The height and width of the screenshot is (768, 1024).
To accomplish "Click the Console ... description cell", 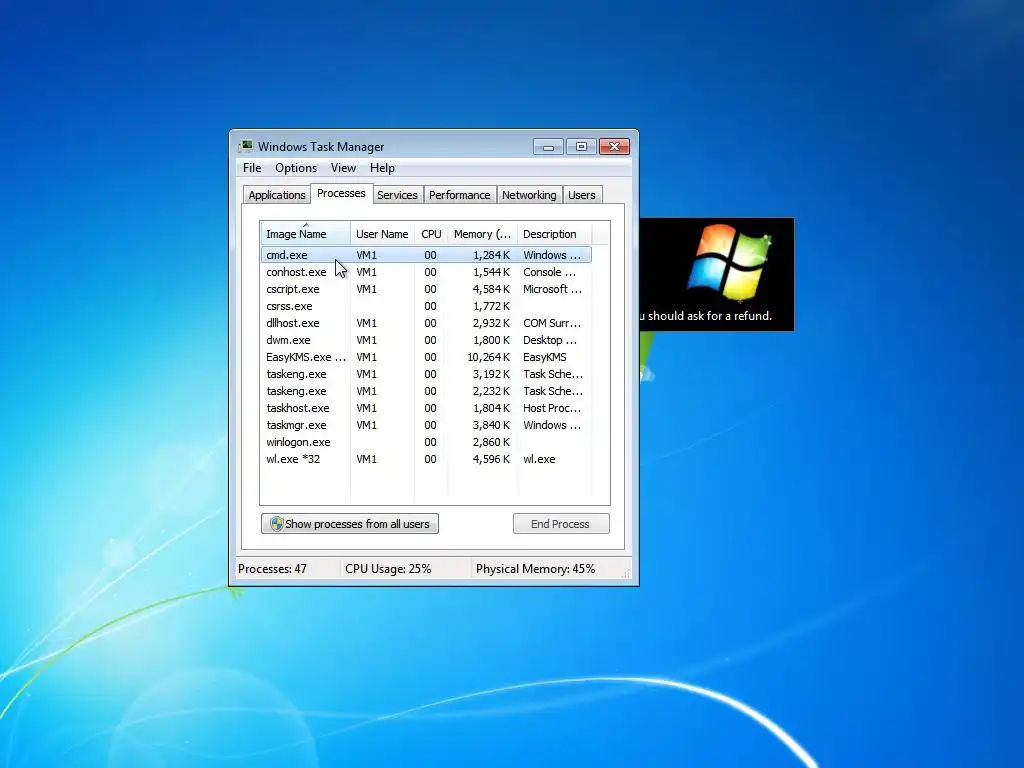I will click(x=549, y=272).
